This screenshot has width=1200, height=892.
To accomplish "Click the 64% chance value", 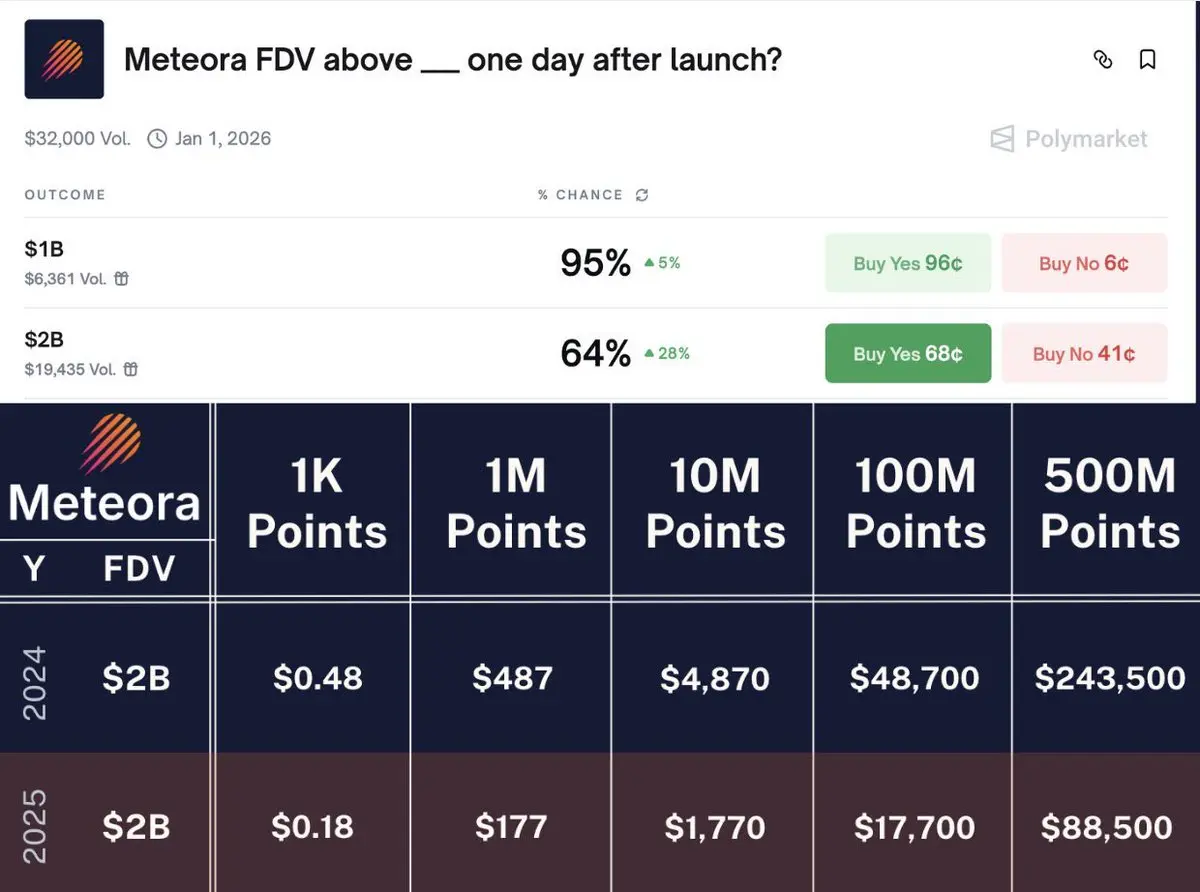I will click(595, 353).
